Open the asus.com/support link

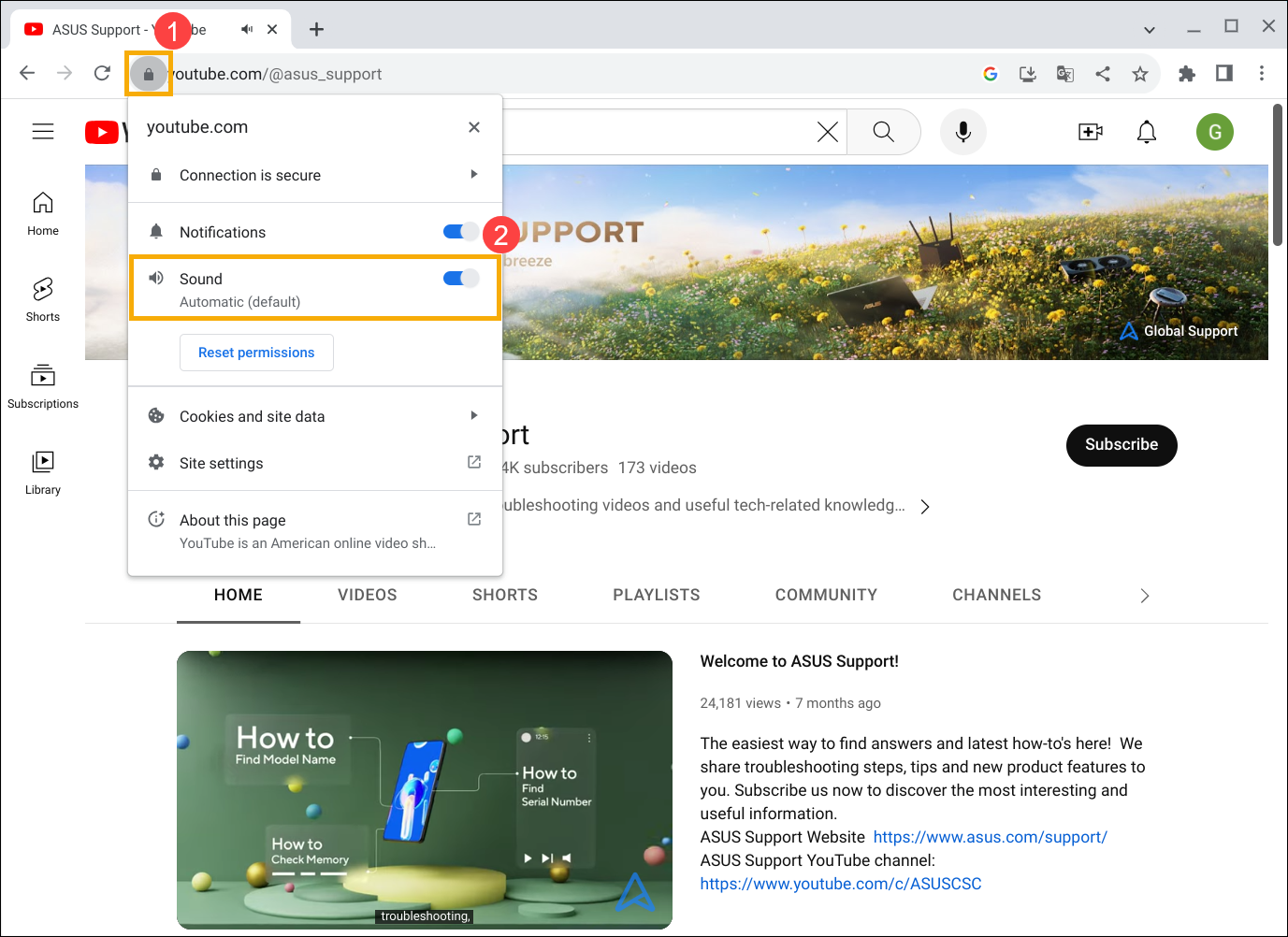click(990, 837)
